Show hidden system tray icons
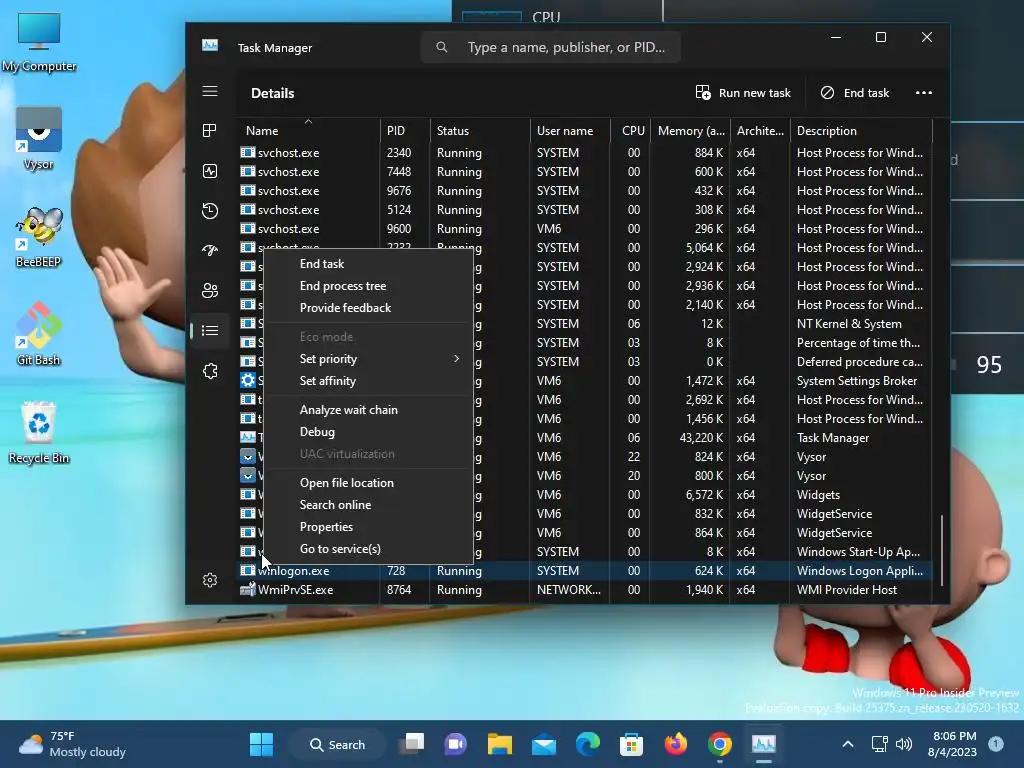The height and width of the screenshot is (768, 1024). pyautogui.click(x=848, y=744)
